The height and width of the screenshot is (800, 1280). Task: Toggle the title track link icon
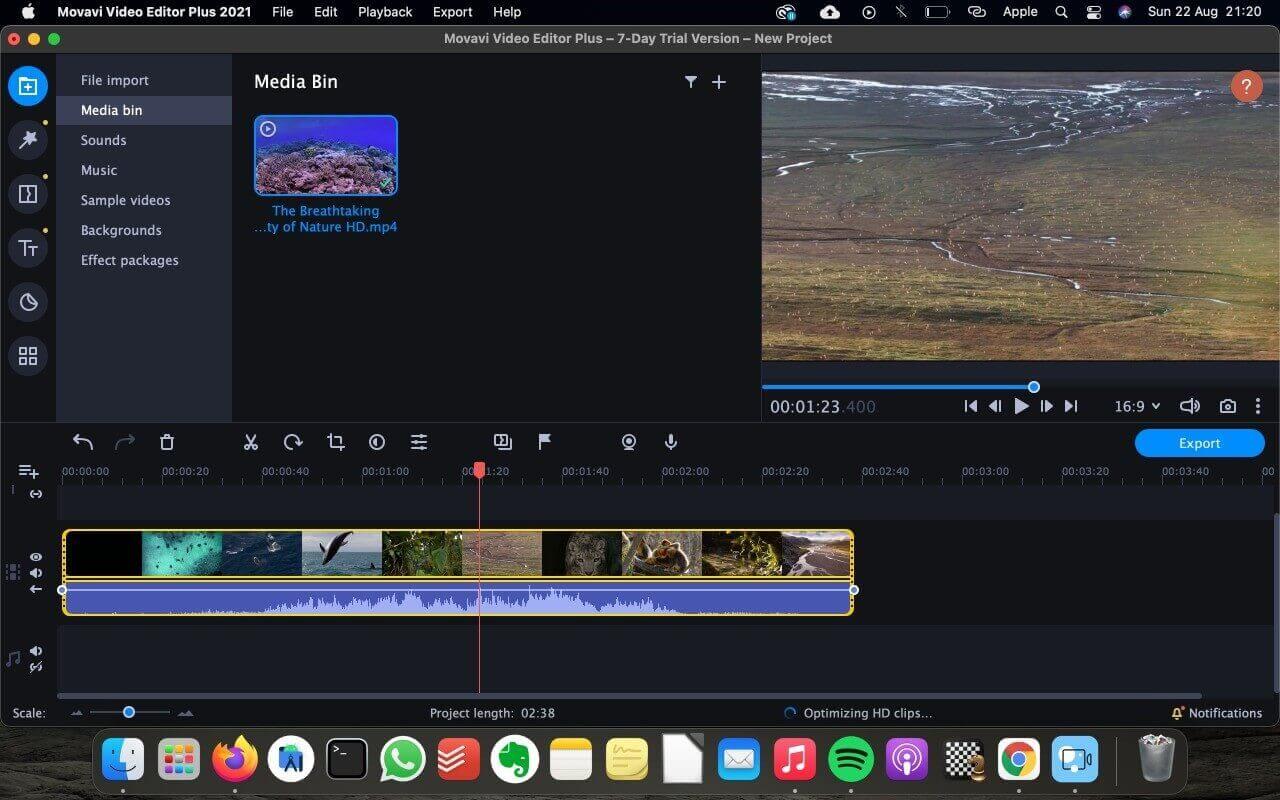click(x=36, y=494)
